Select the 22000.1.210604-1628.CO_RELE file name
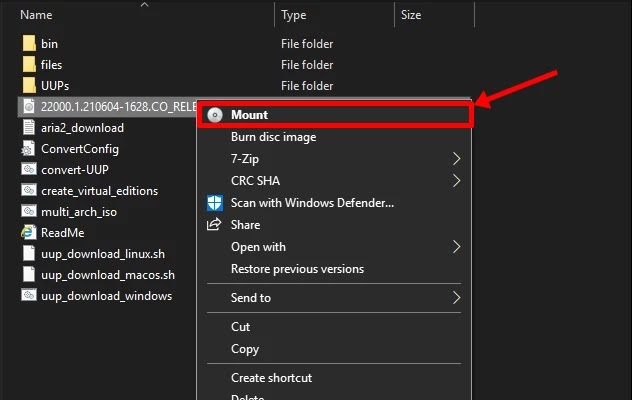This screenshot has width=632, height=400. 119,107
